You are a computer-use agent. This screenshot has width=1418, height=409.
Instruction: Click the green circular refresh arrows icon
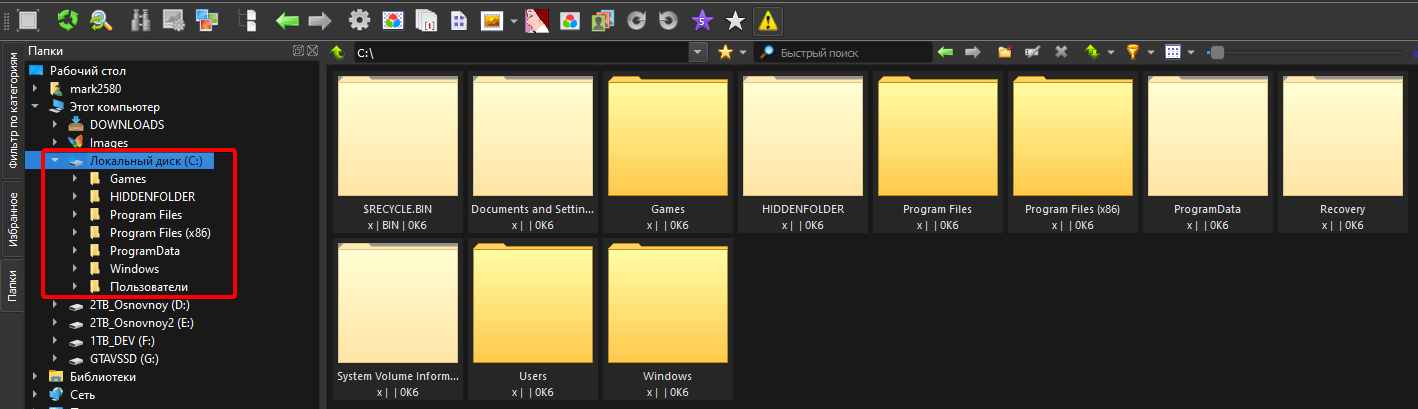pos(68,19)
